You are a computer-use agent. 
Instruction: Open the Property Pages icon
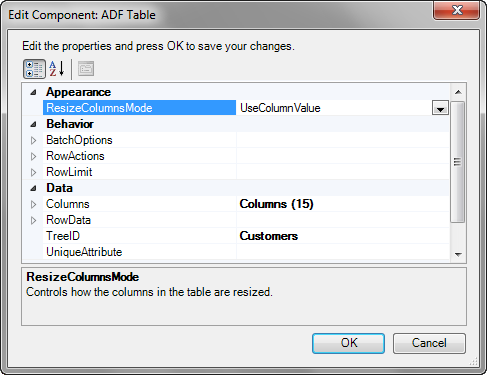[86, 69]
